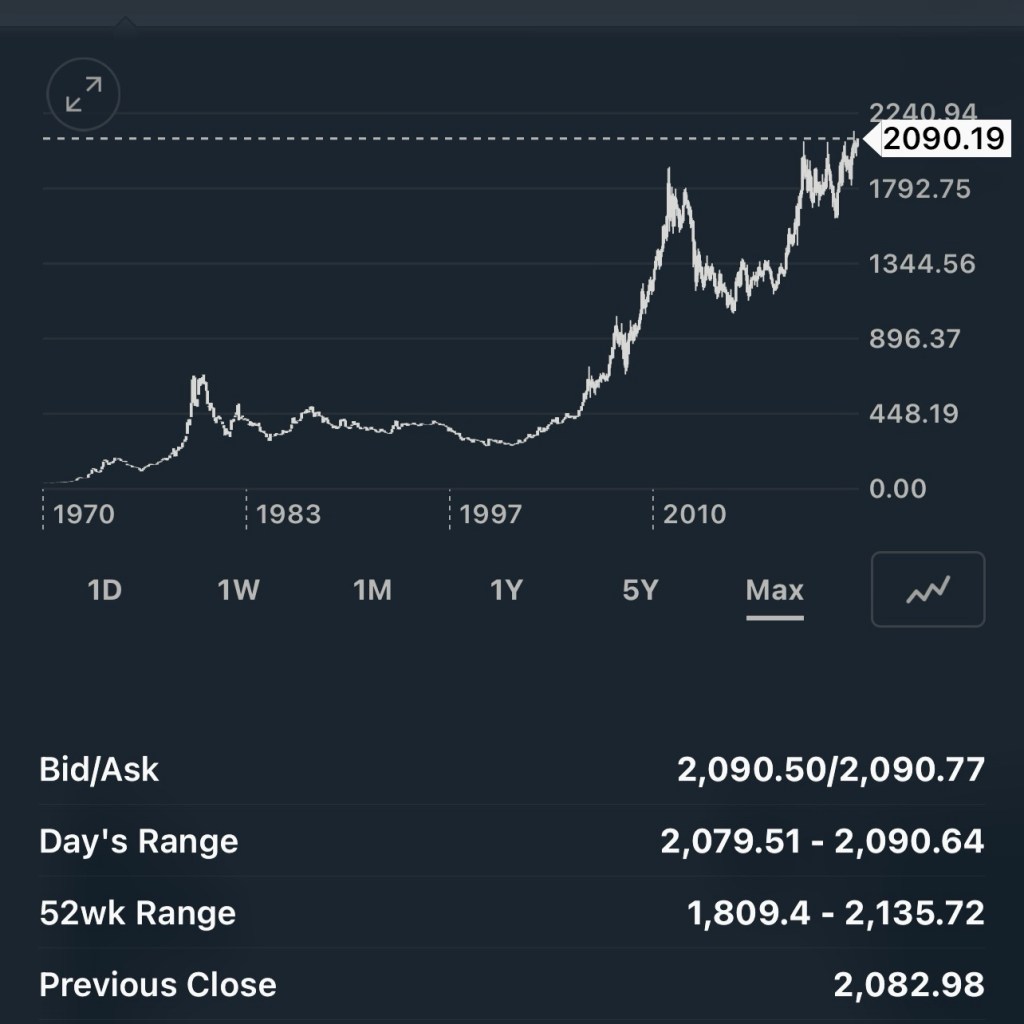1024x1024 pixels.
Task: Tap the Bid/Ask label
Action: (99, 769)
